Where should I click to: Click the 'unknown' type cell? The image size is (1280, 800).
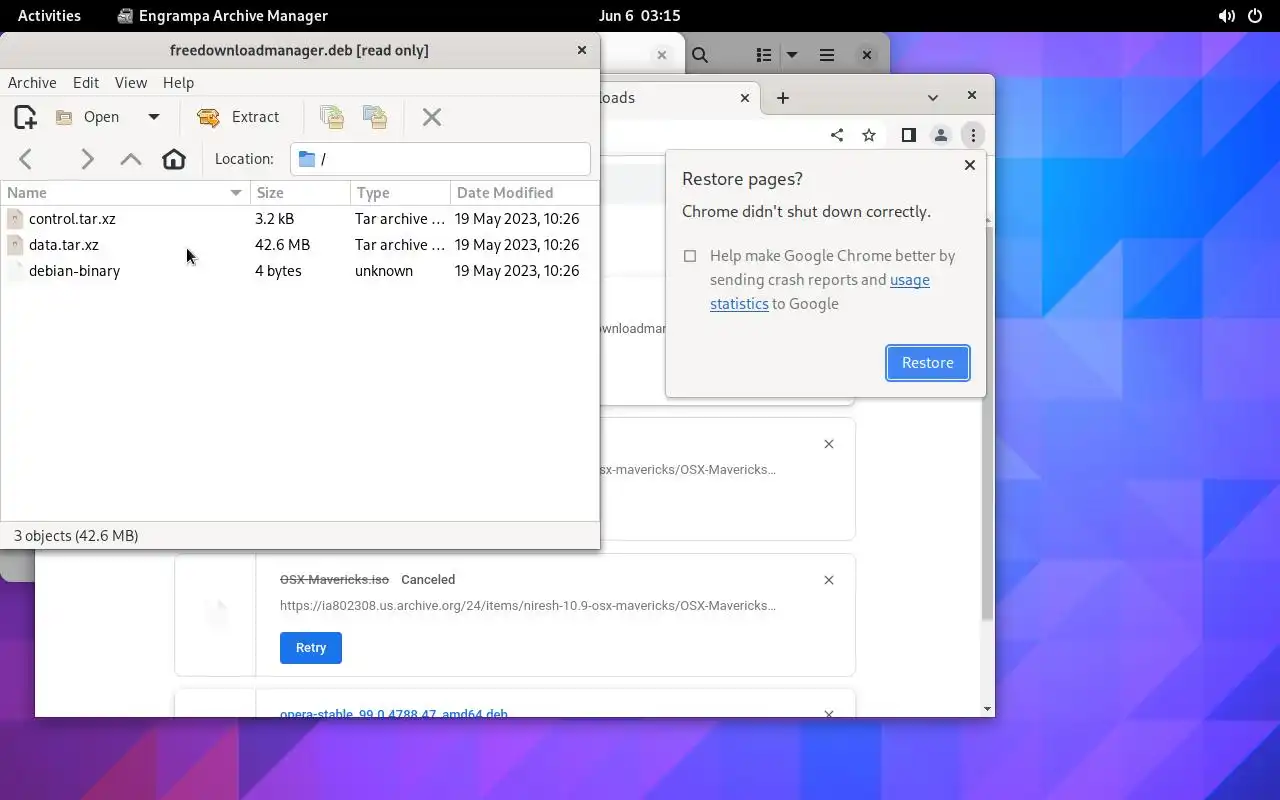384,271
